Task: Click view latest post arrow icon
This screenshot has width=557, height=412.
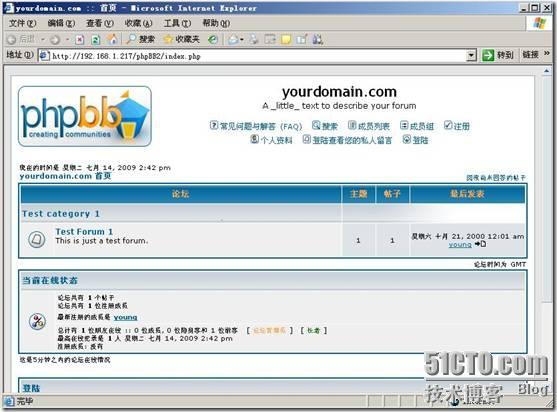Action: click(x=481, y=244)
